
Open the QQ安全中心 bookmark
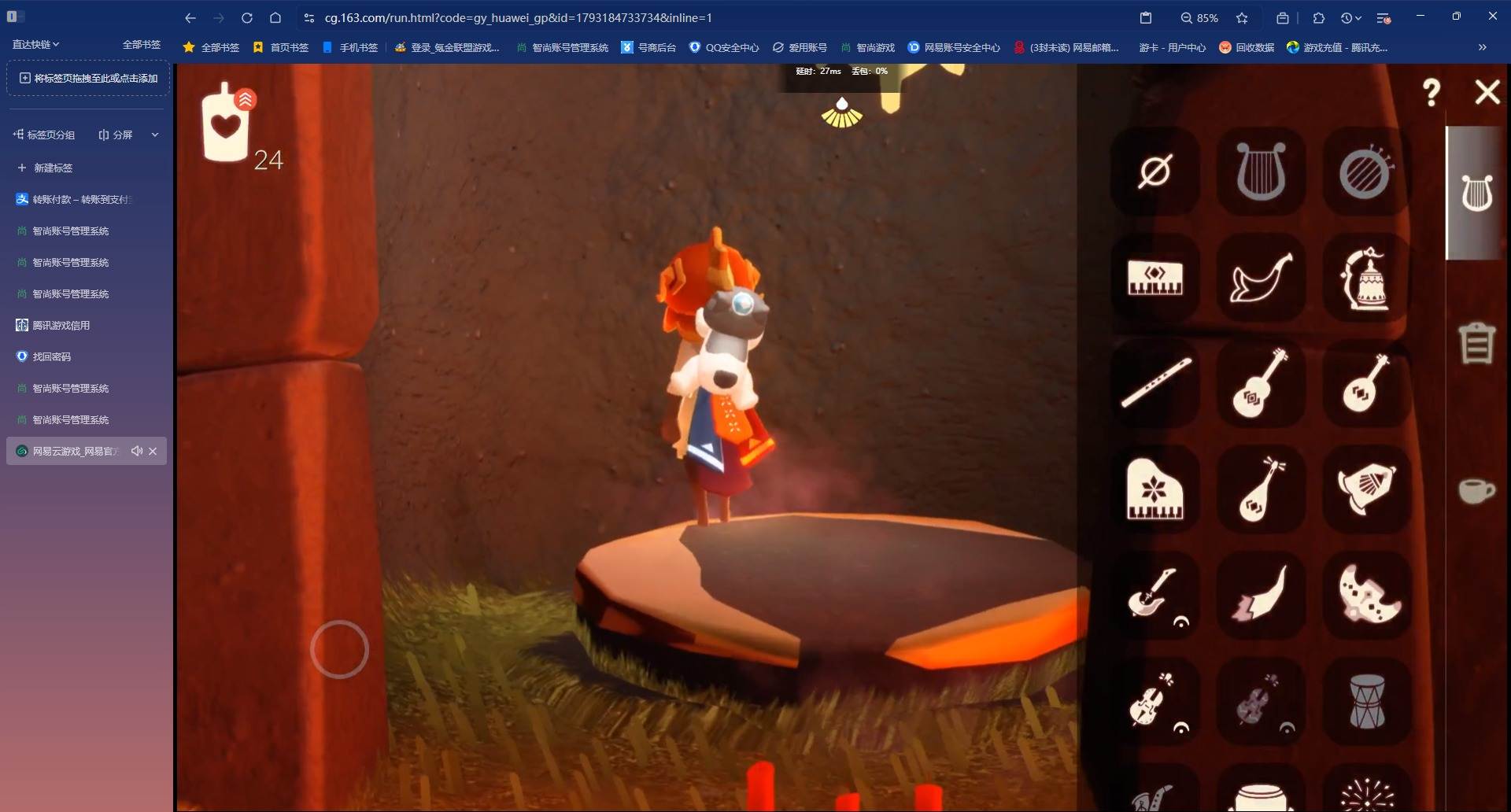coord(724,47)
